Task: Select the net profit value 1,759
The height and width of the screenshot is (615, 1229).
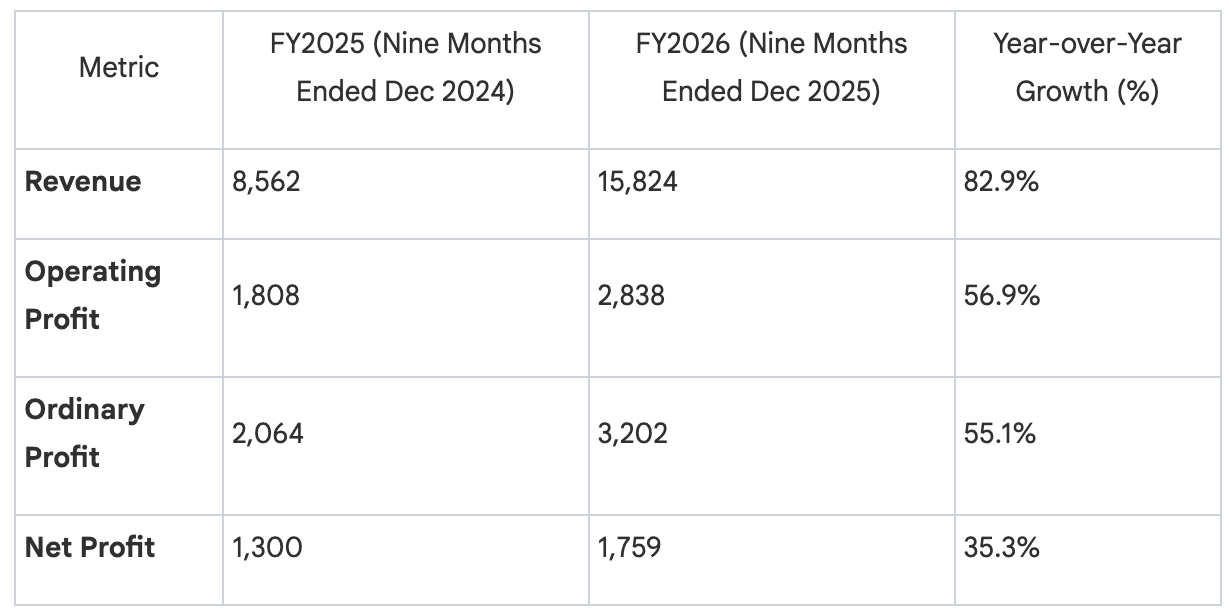Action: click(x=632, y=547)
